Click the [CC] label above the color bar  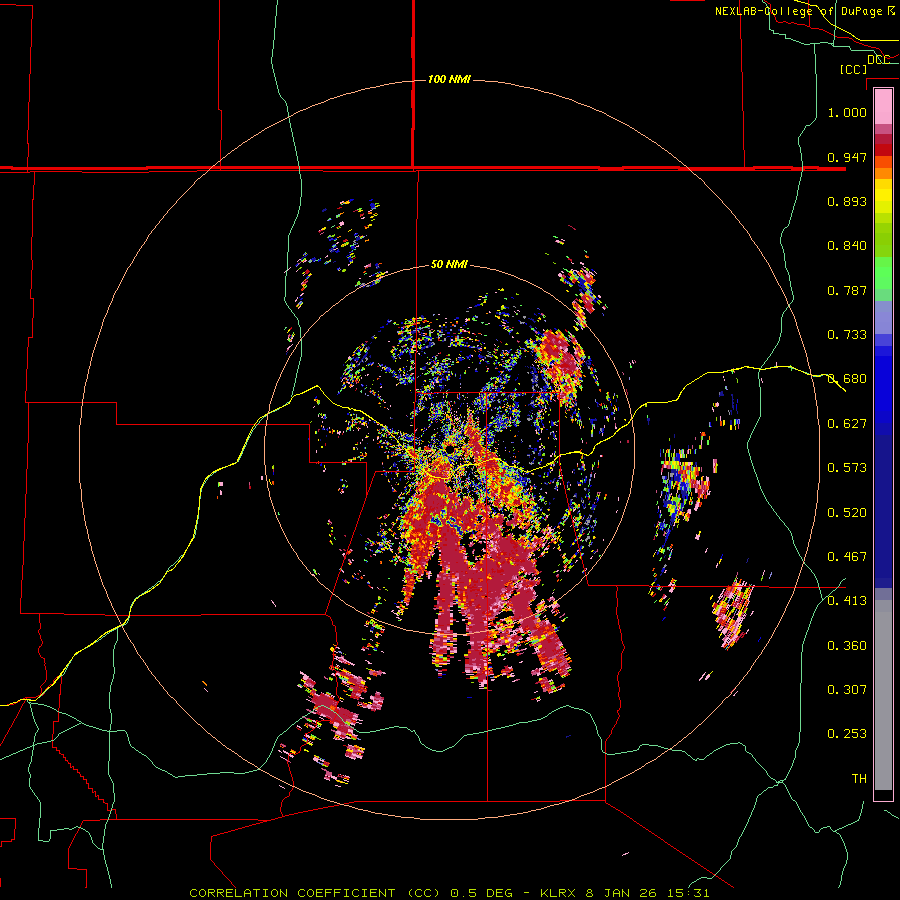pyautogui.click(x=853, y=69)
